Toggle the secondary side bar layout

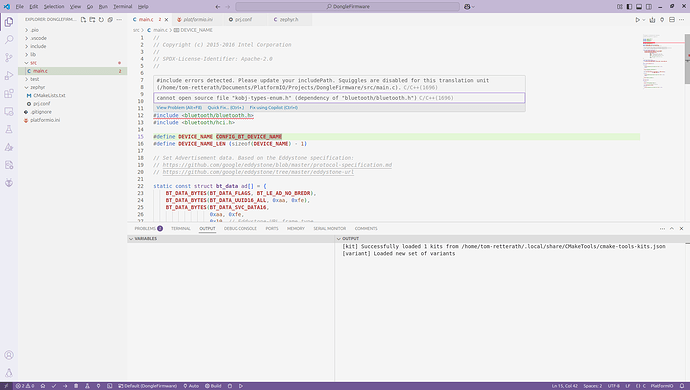point(649,7)
